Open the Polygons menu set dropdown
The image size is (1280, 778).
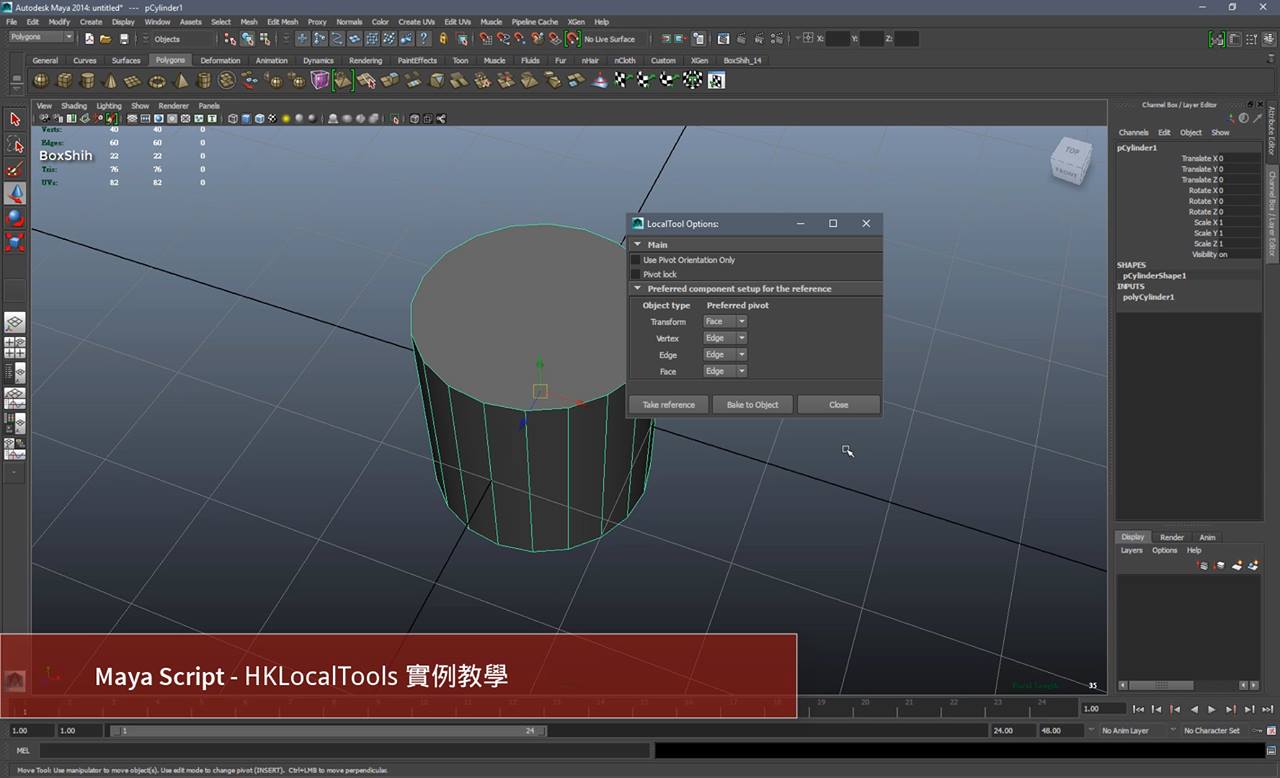coord(41,38)
